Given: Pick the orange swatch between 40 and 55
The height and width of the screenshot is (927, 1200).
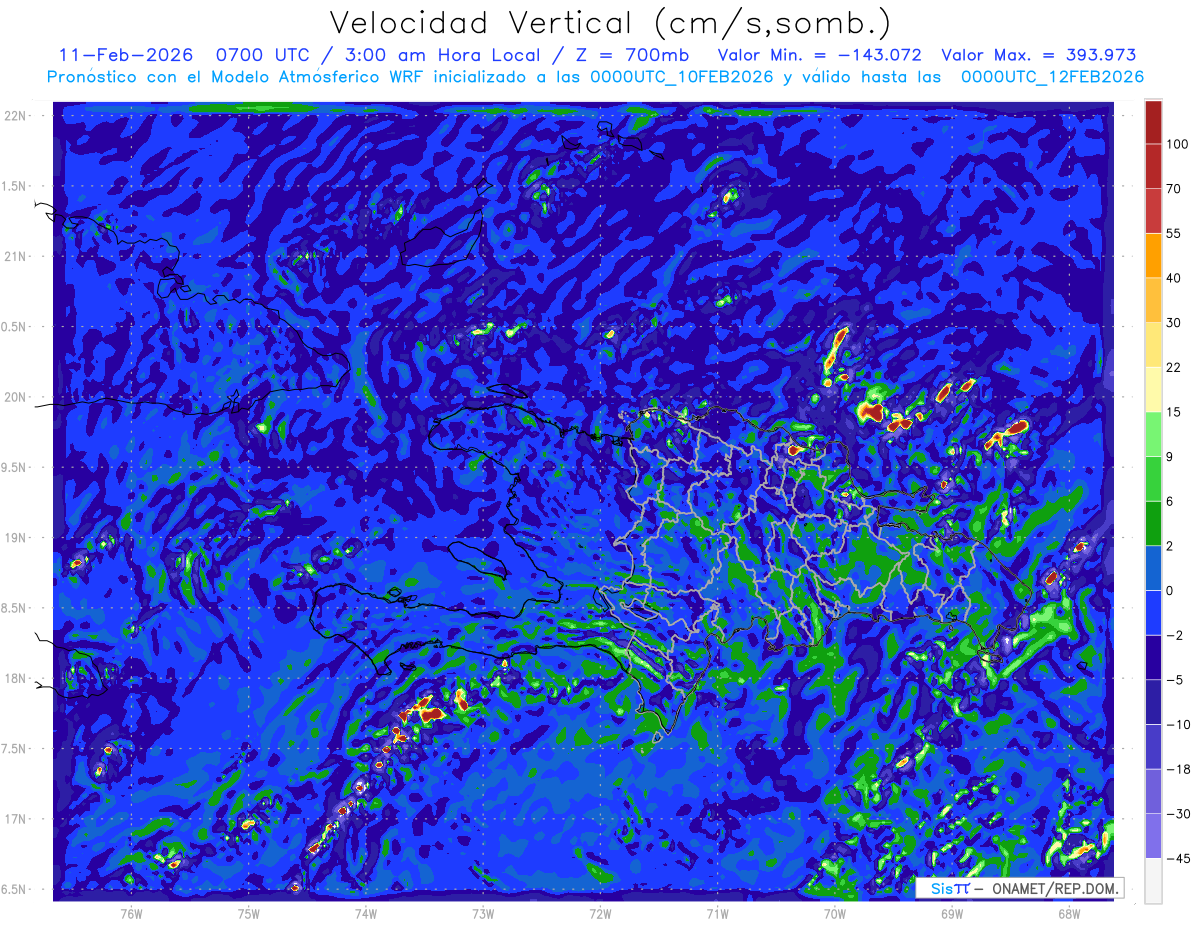Looking at the screenshot, I should 1153,255.
